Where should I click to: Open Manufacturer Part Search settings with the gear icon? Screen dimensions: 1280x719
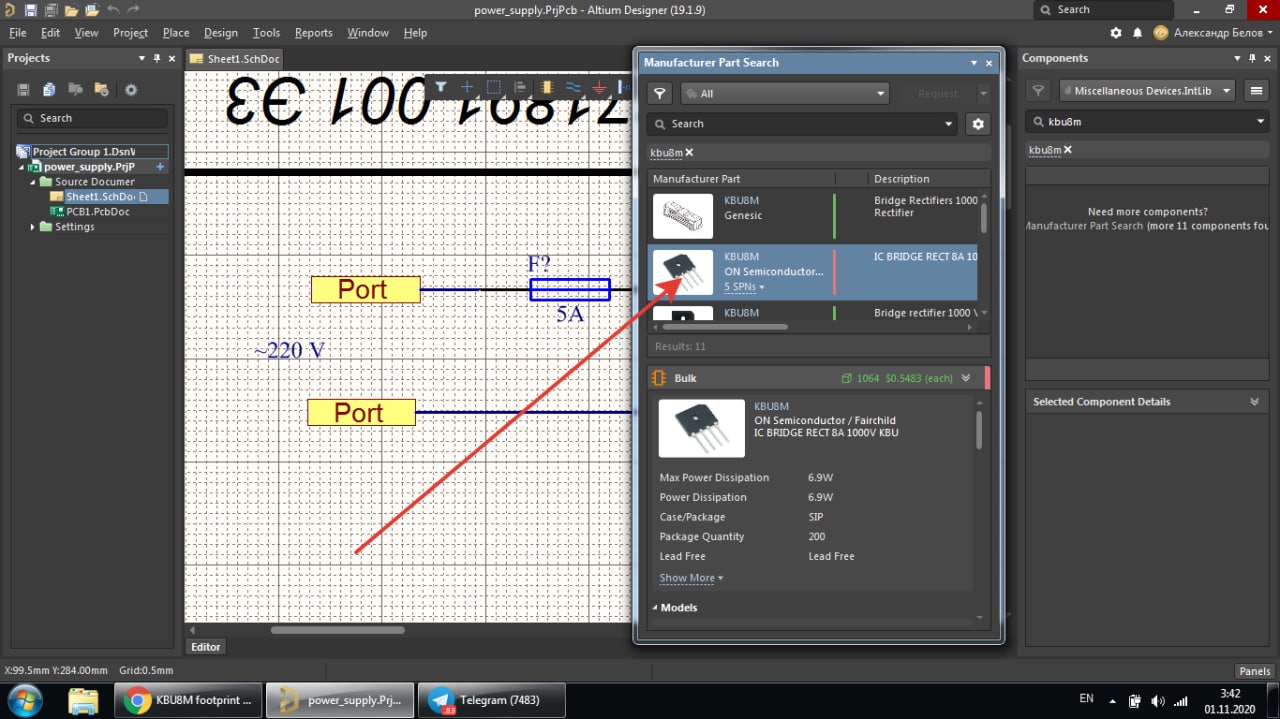[x=978, y=124]
